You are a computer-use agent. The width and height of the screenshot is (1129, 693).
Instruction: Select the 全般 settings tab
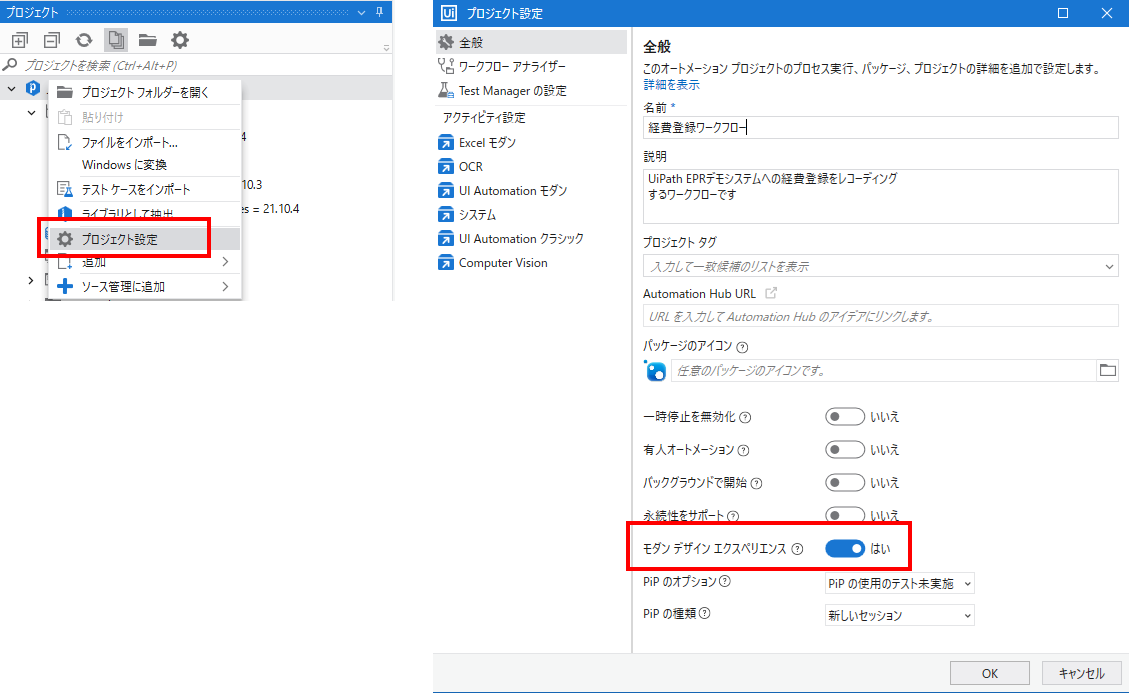[531, 43]
